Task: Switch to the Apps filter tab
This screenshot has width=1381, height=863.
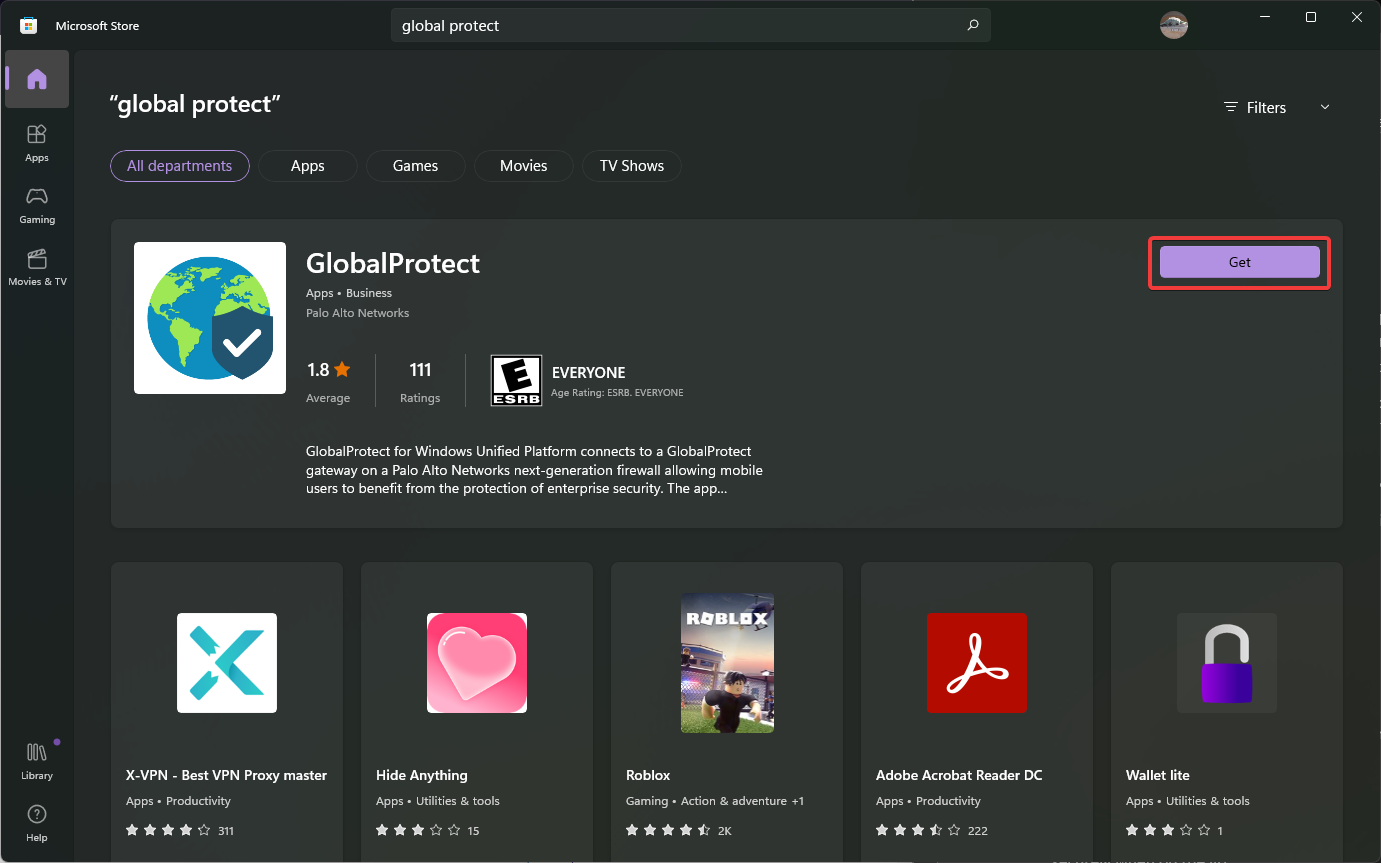Action: point(307,166)
